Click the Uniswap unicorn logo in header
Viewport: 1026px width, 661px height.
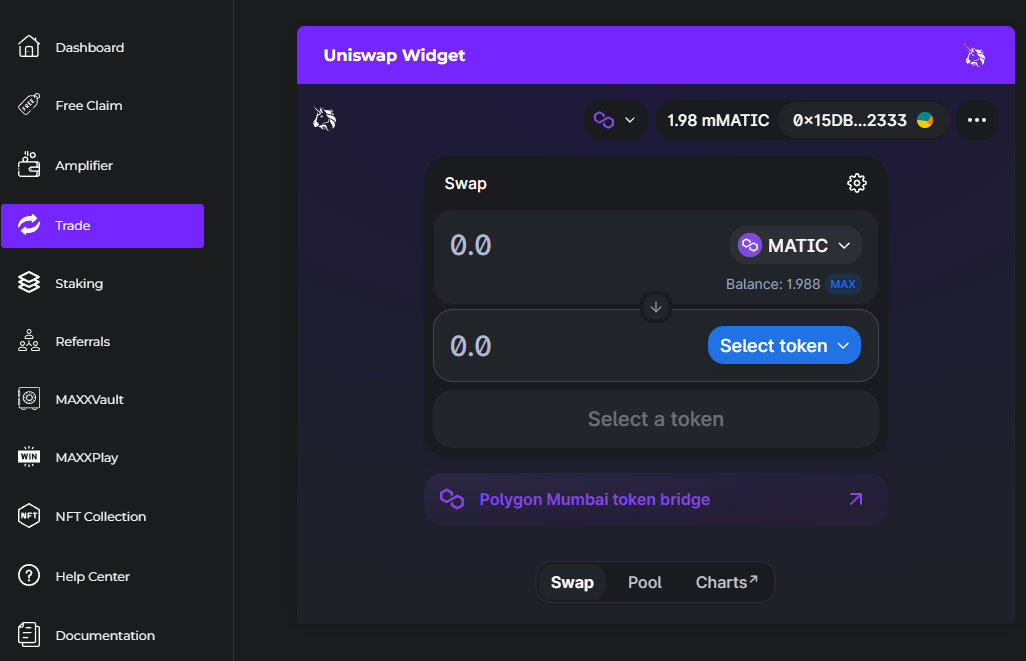coord(974,56)
